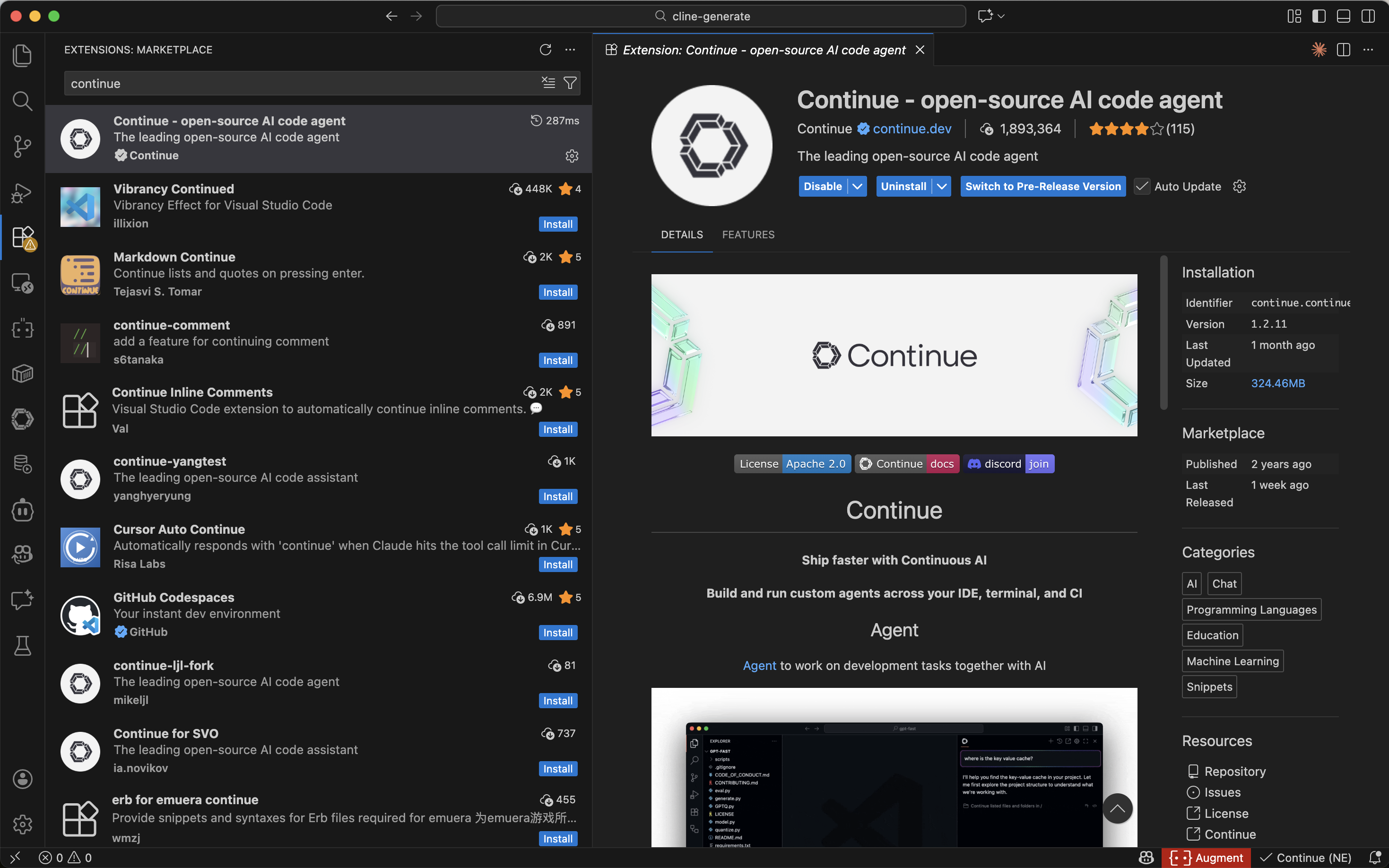Open Run and Debug view
The width and height of the screenshot is (1389, 868).
(22, 192)
